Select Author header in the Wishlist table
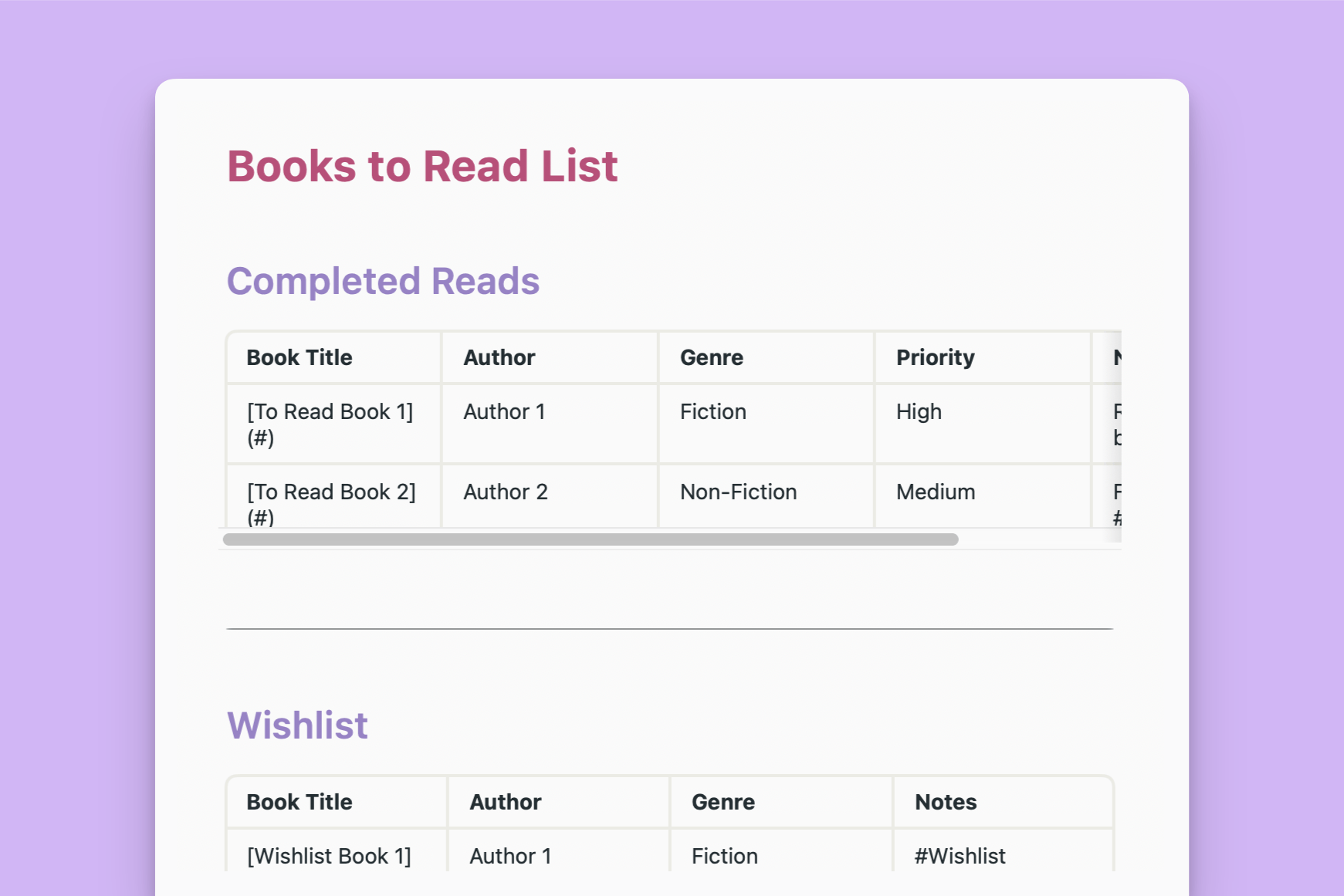 [506, 802]
